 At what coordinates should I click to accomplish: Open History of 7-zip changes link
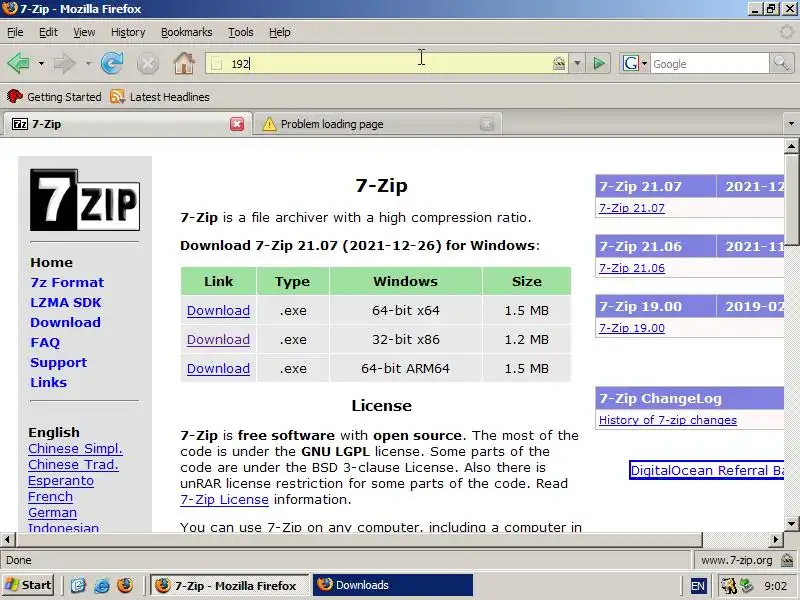click(x=668, y=420)
